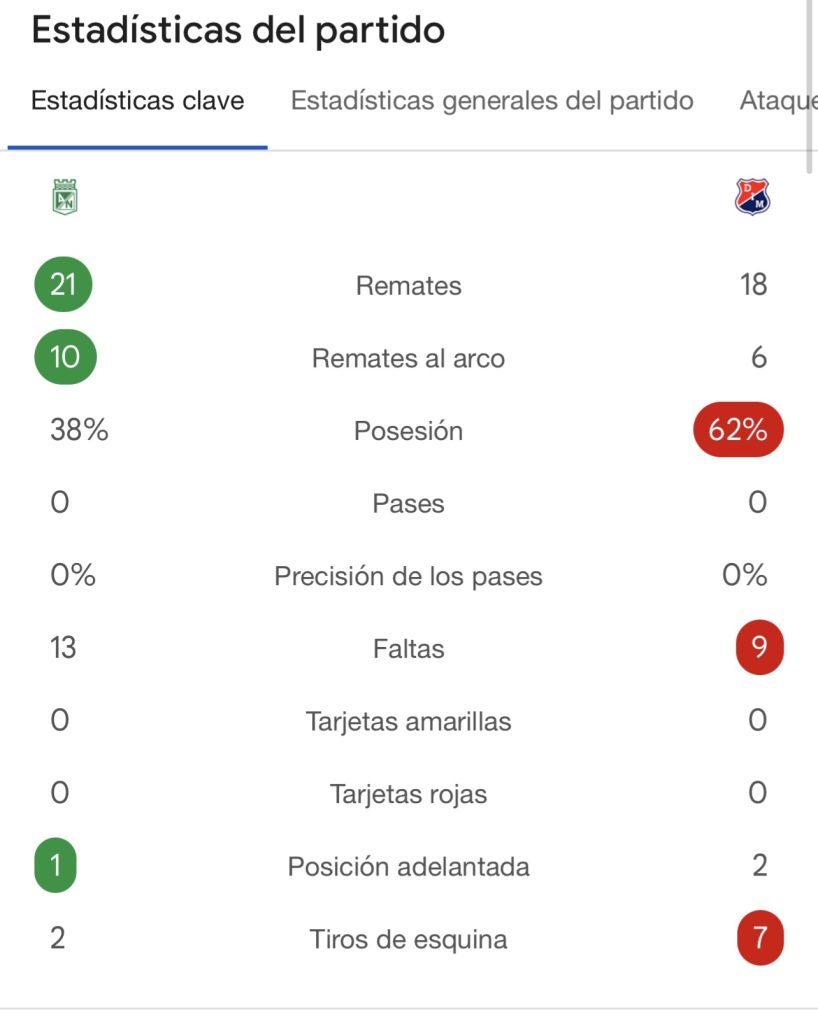Click the Precisión de los pases label
Viewport: 818px width, 1024px height.
tap(408, 577)
